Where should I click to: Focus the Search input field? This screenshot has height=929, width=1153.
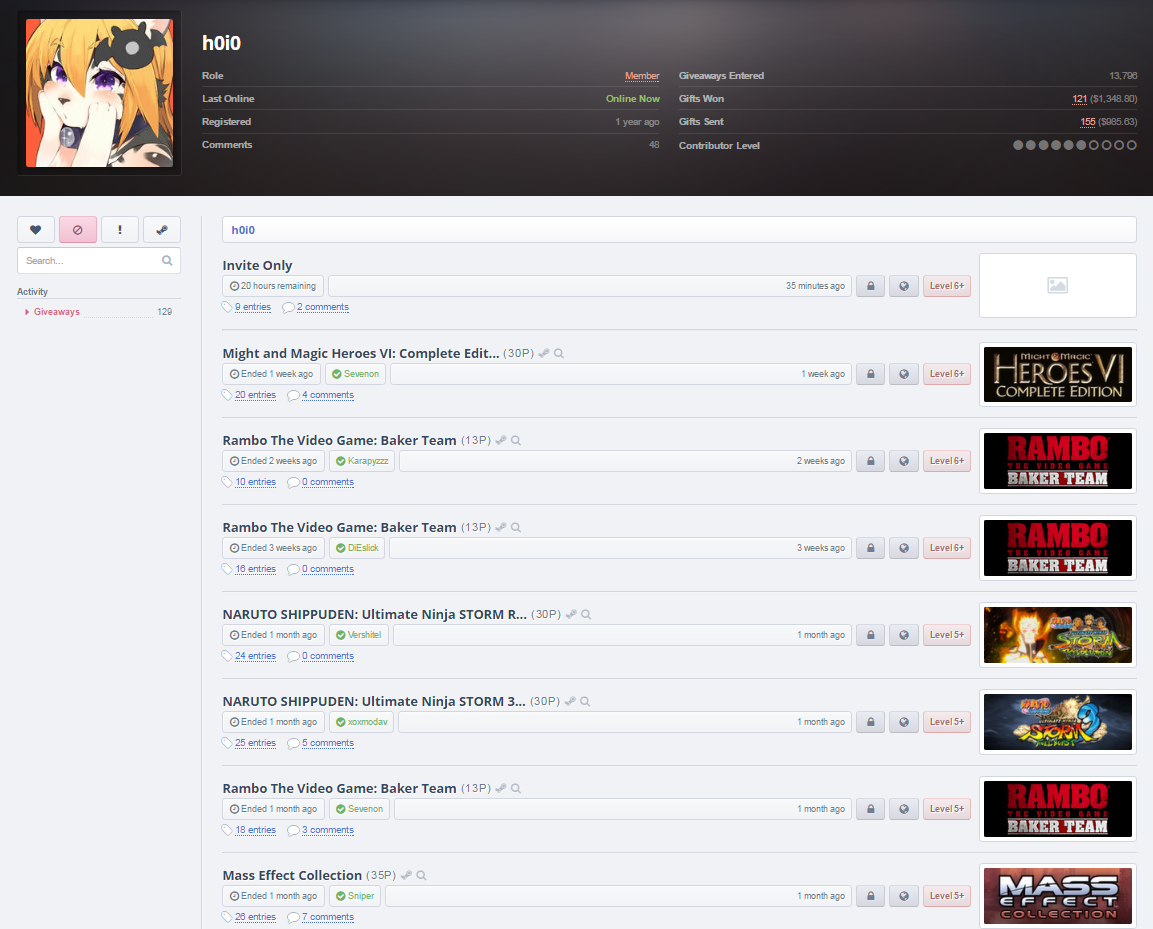[x=99, y=260]
